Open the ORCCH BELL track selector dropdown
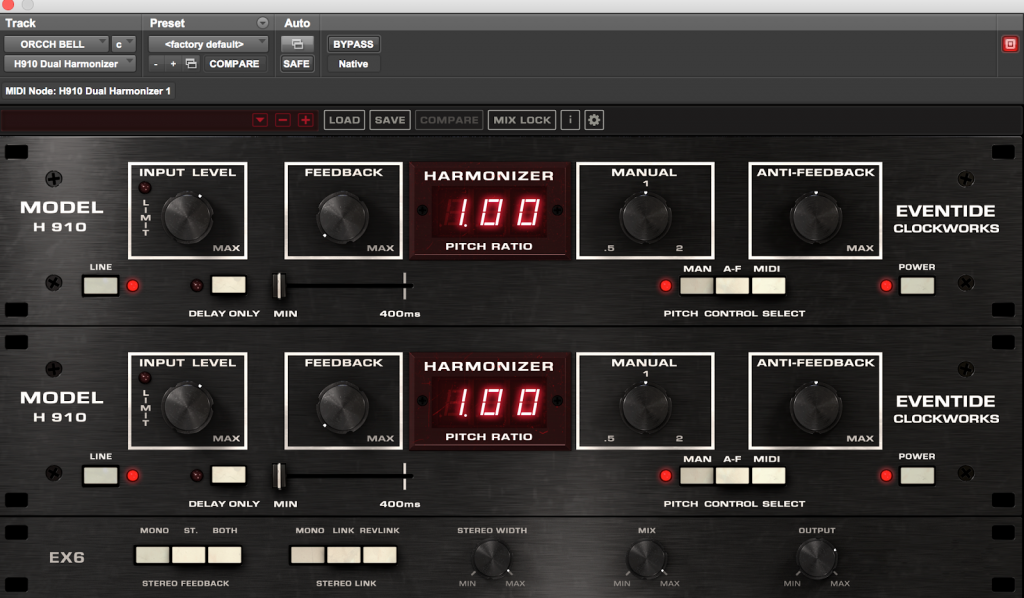The image size is (1024, 598). 56,44
